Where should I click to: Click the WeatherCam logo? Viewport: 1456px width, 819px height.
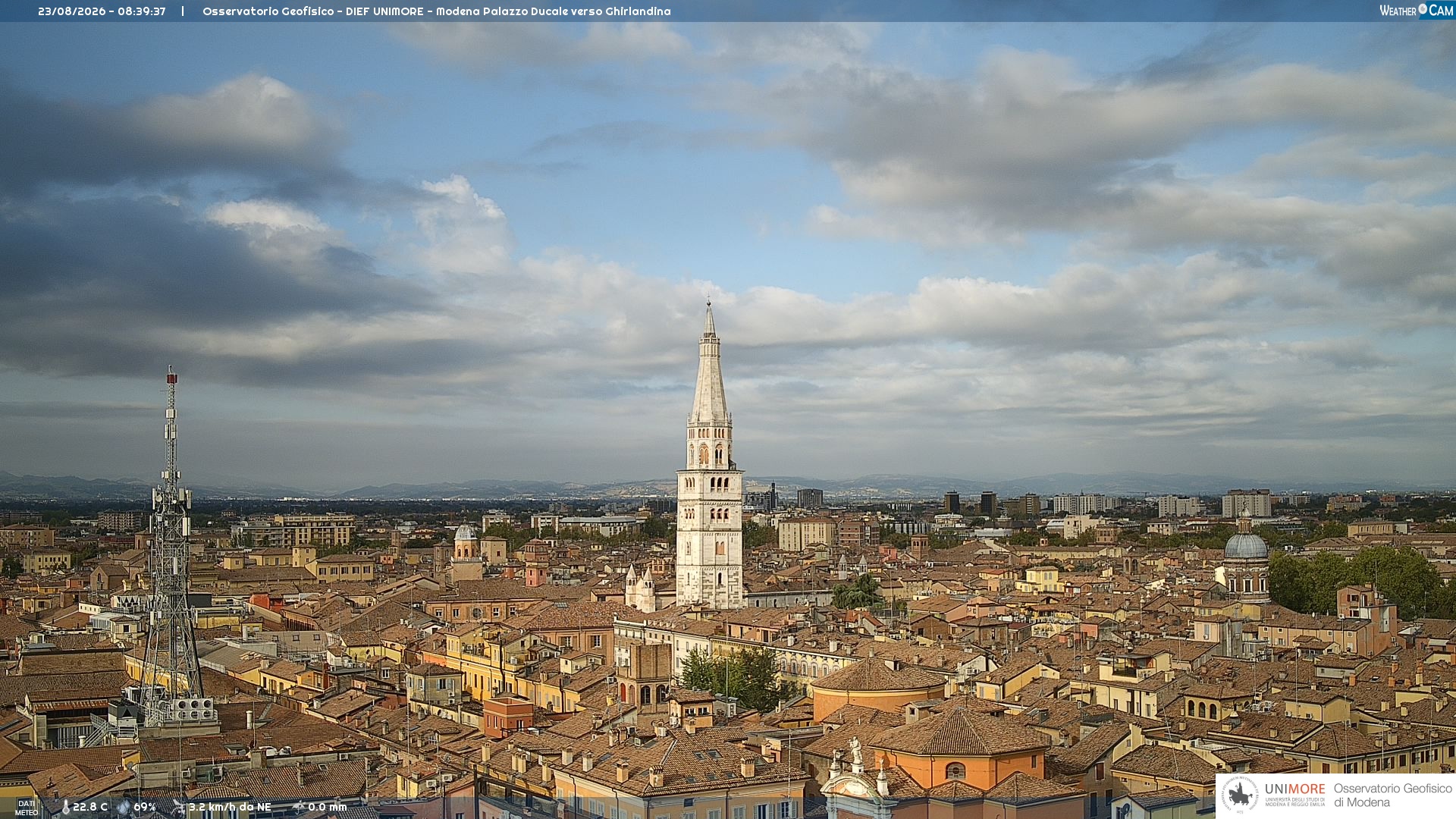(x=1416, y=11)
